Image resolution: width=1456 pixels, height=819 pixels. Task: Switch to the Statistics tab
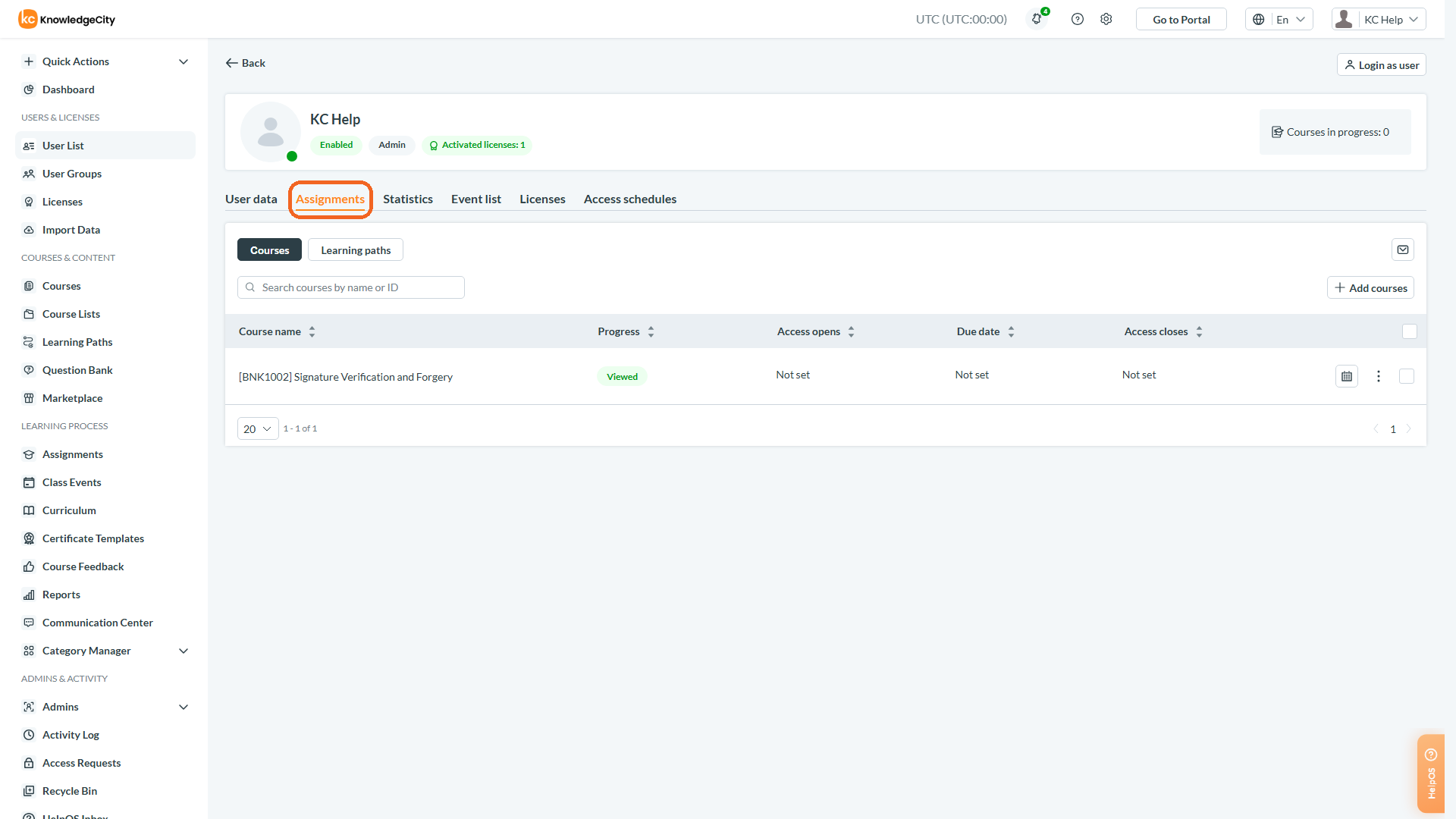tap(408, 199)
